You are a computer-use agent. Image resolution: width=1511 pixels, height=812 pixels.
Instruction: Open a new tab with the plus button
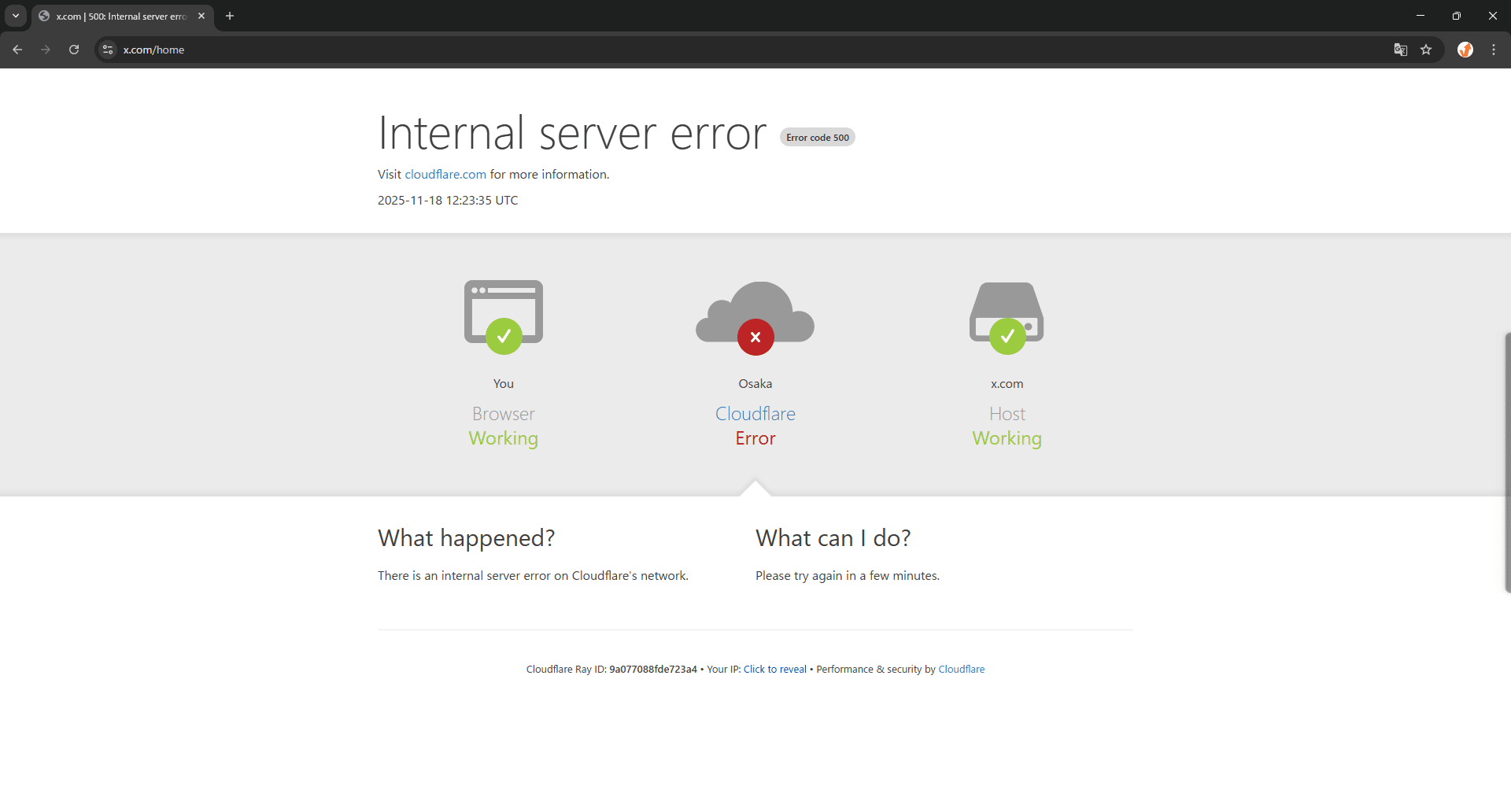click(230, 16)
